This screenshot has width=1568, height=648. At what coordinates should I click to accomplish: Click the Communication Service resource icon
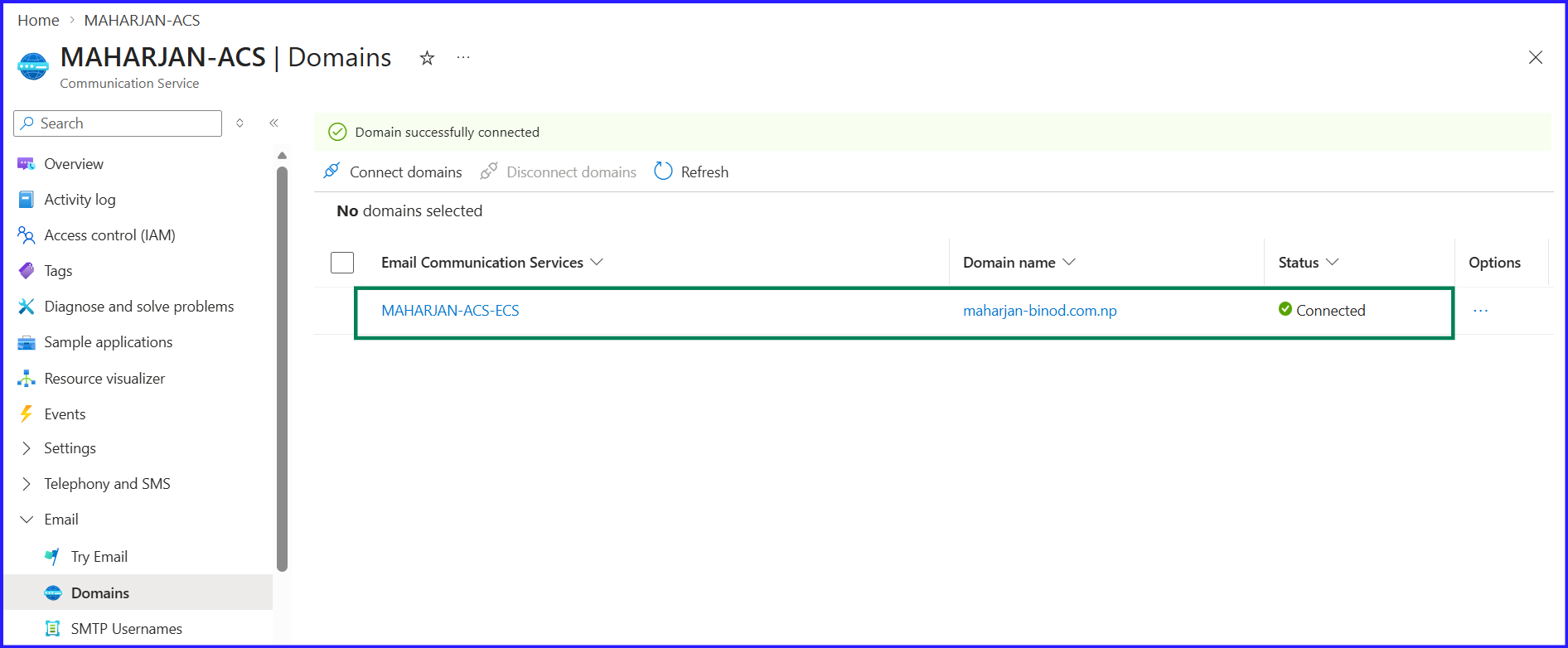pos(33,65)
